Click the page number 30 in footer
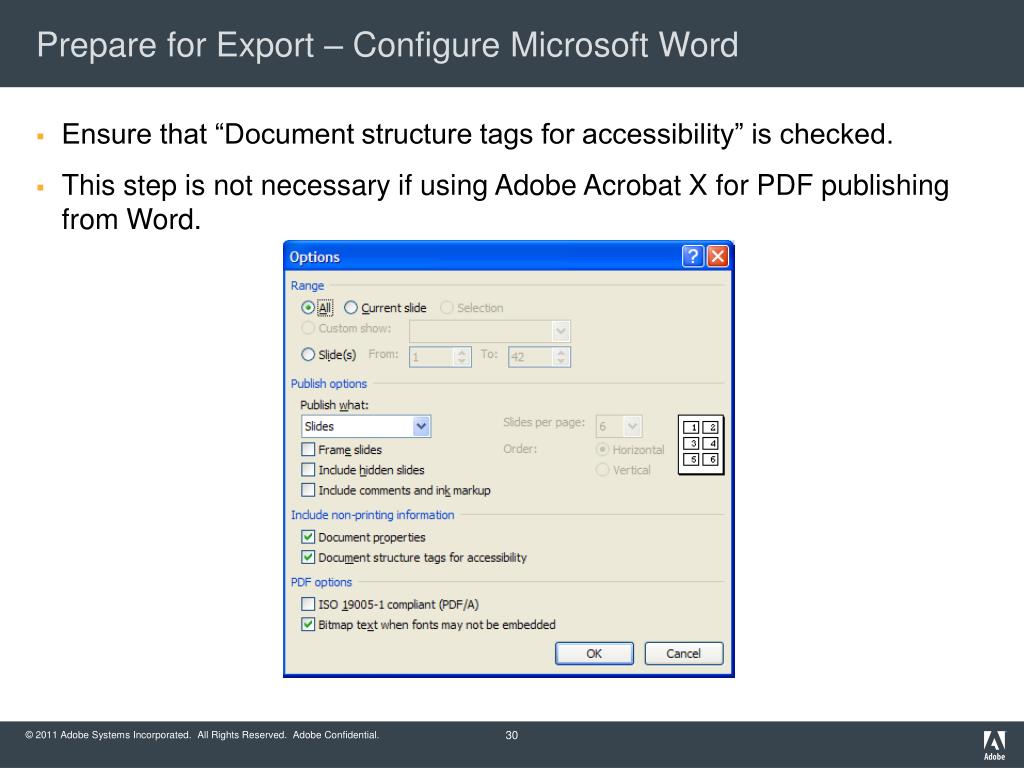 pyautogui.click(x=511, y=735)
